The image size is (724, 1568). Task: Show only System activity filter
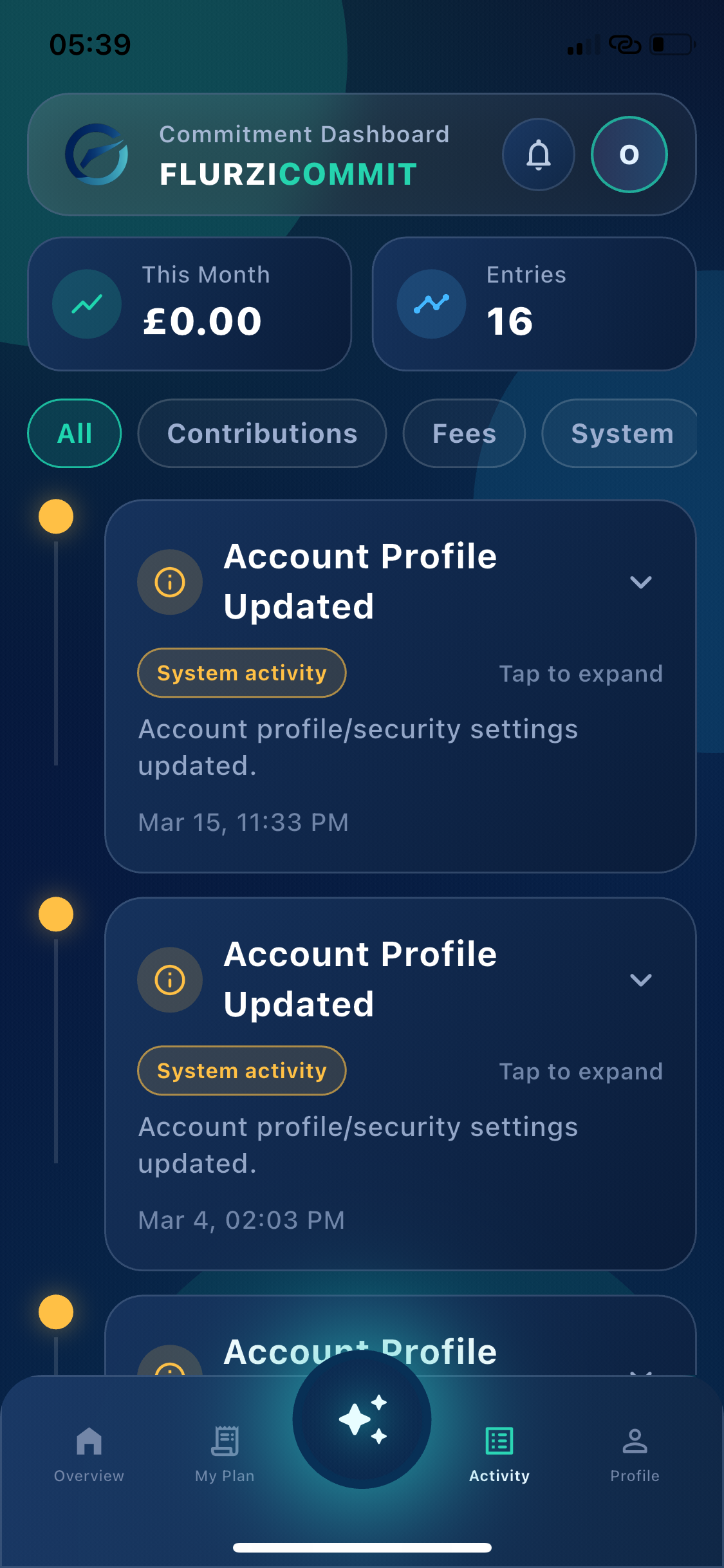(621, 433)
